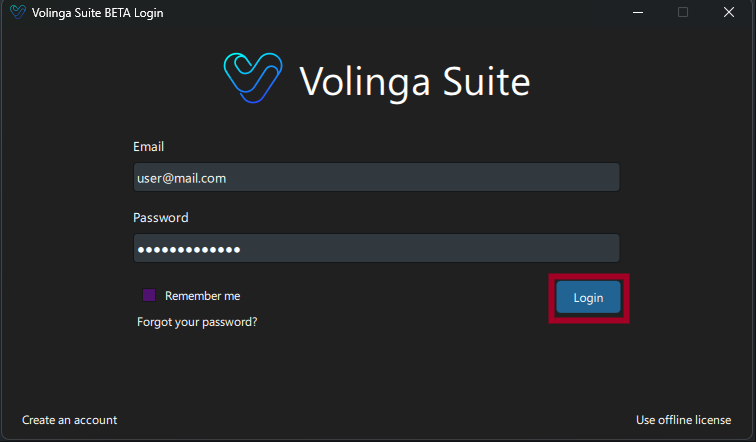Enable the Remember me checkbox
756x442 pixels.
coord(149,295)
